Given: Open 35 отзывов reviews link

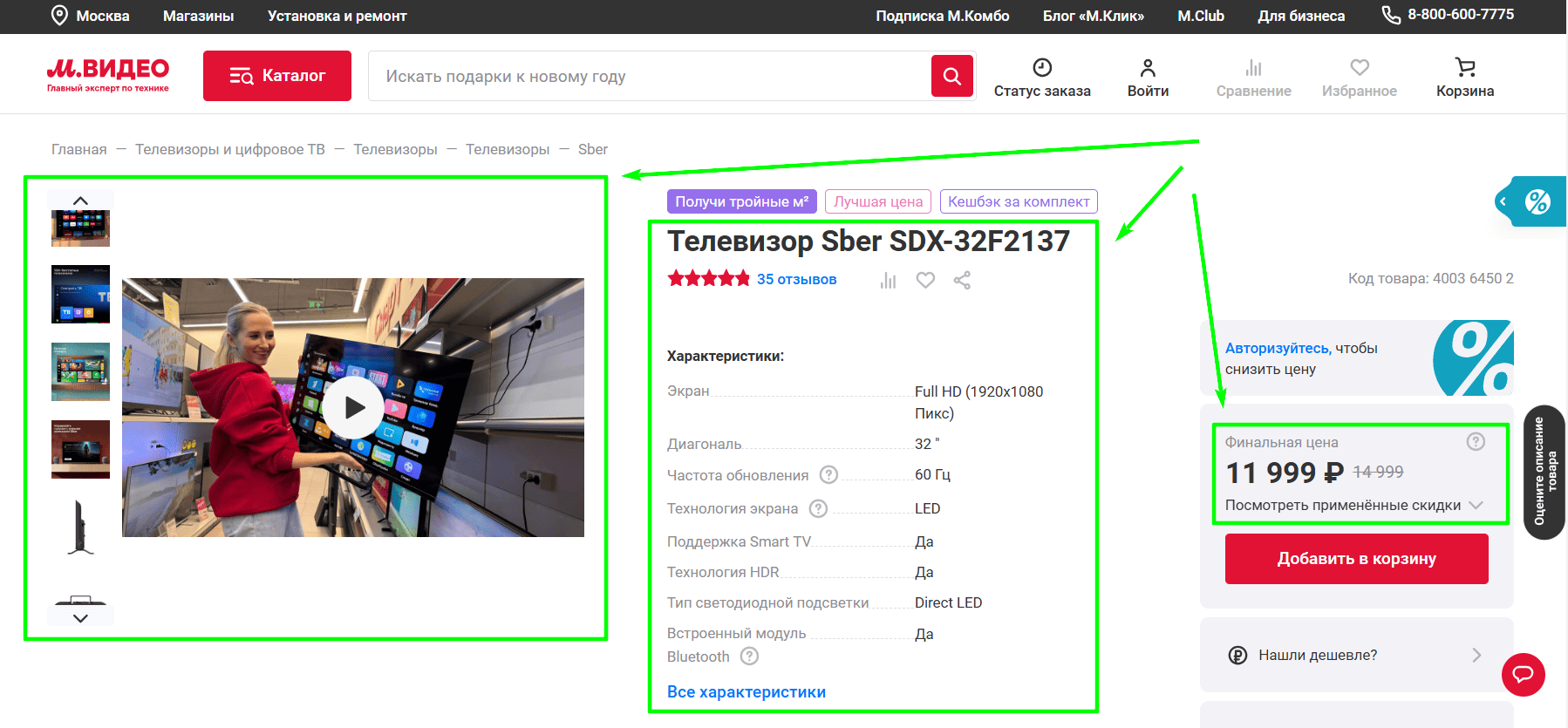Looking at the screenshot, I should pyautogui.click(x=797, y=279).
